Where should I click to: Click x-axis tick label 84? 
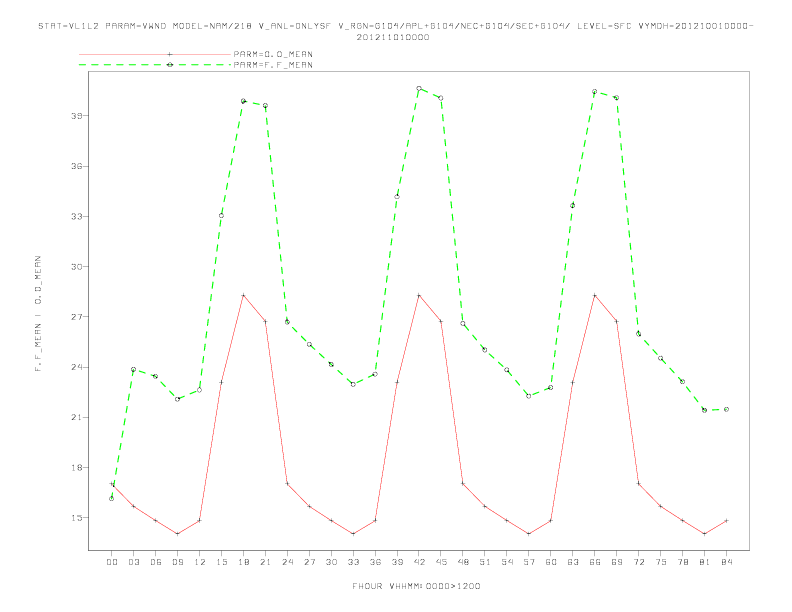pos(727,562)
